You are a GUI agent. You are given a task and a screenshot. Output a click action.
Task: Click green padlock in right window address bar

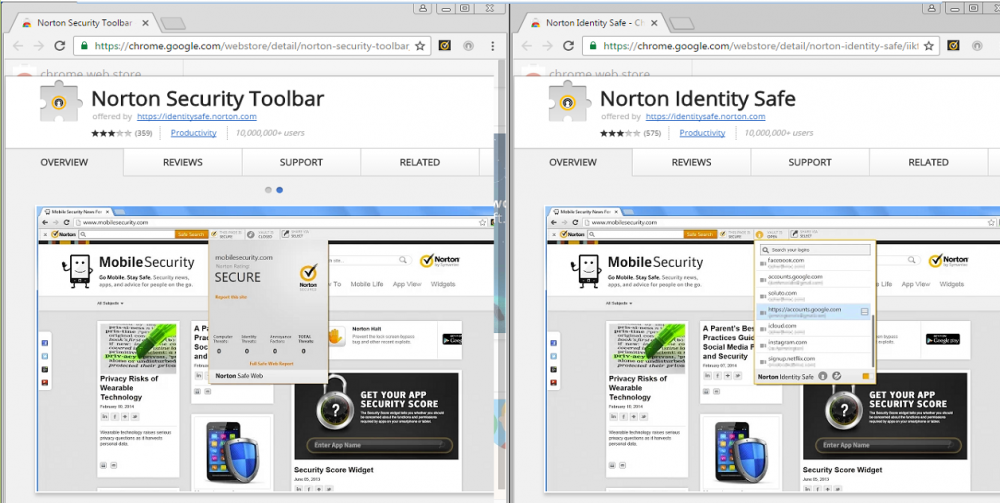(593, 46)
